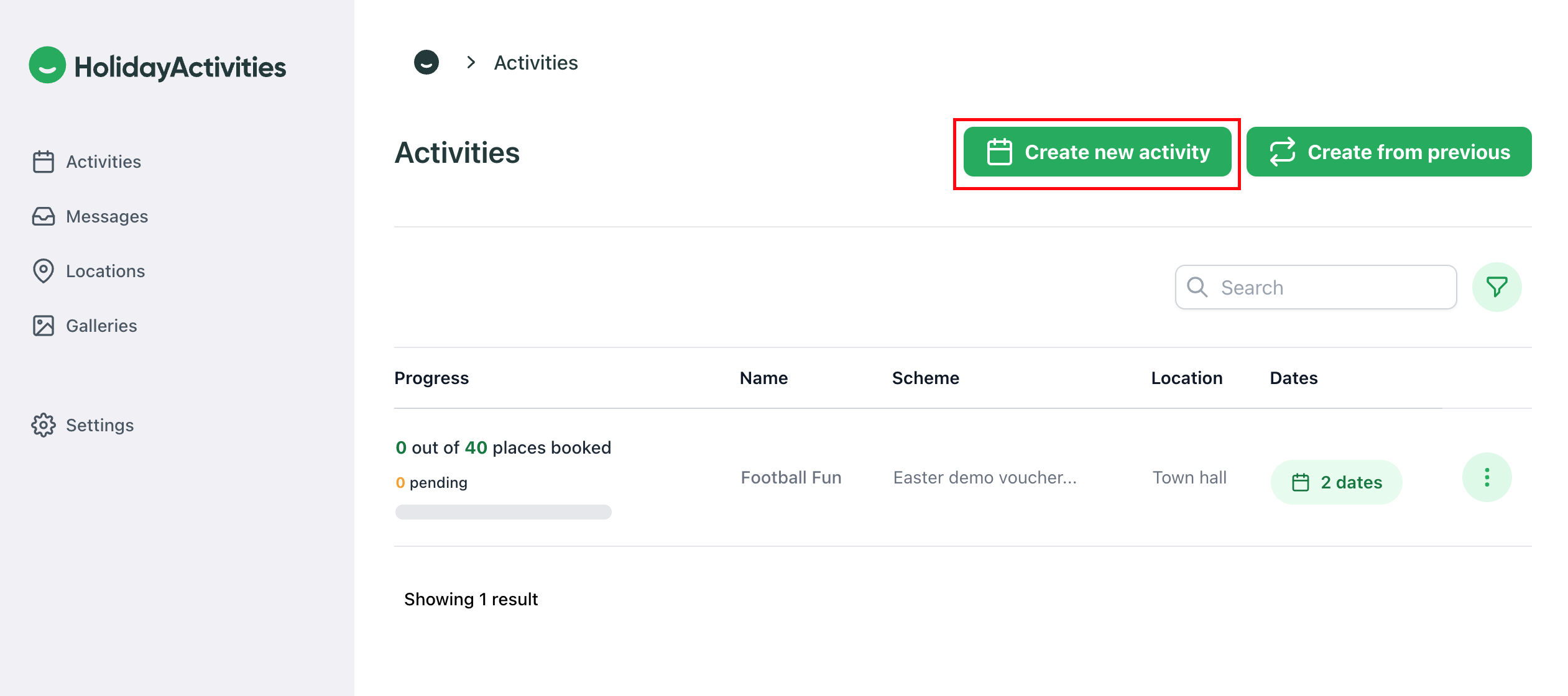This screenshot has width=1568, height=696.
Task: Click the calendar icon in the 2 dates badge
Action: tap(1301, 482)
